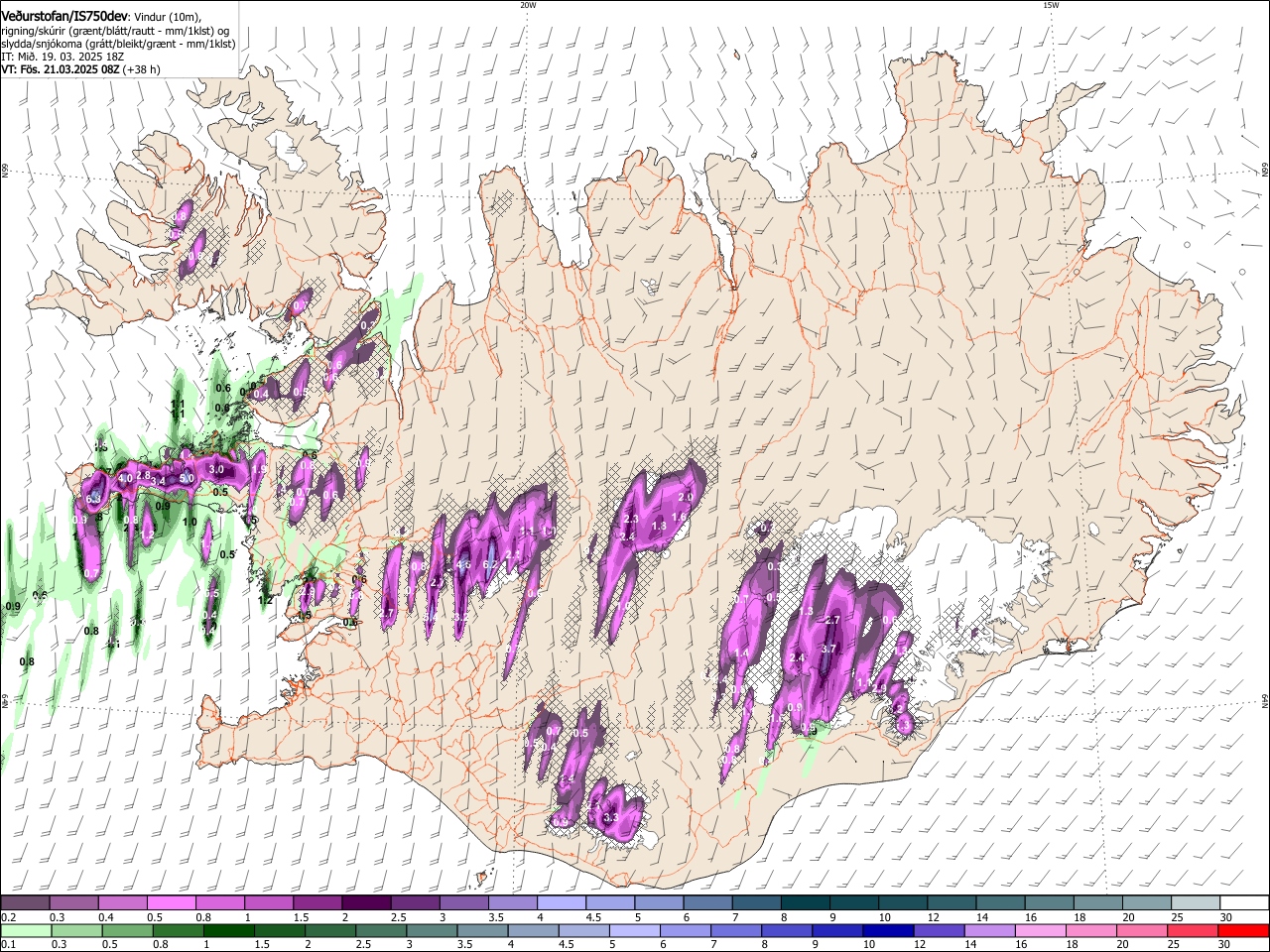Click the '(+38 h)' forecast offset text
Image resolution: width=1270 pixels, height=952 pixels.
(142, 69)
